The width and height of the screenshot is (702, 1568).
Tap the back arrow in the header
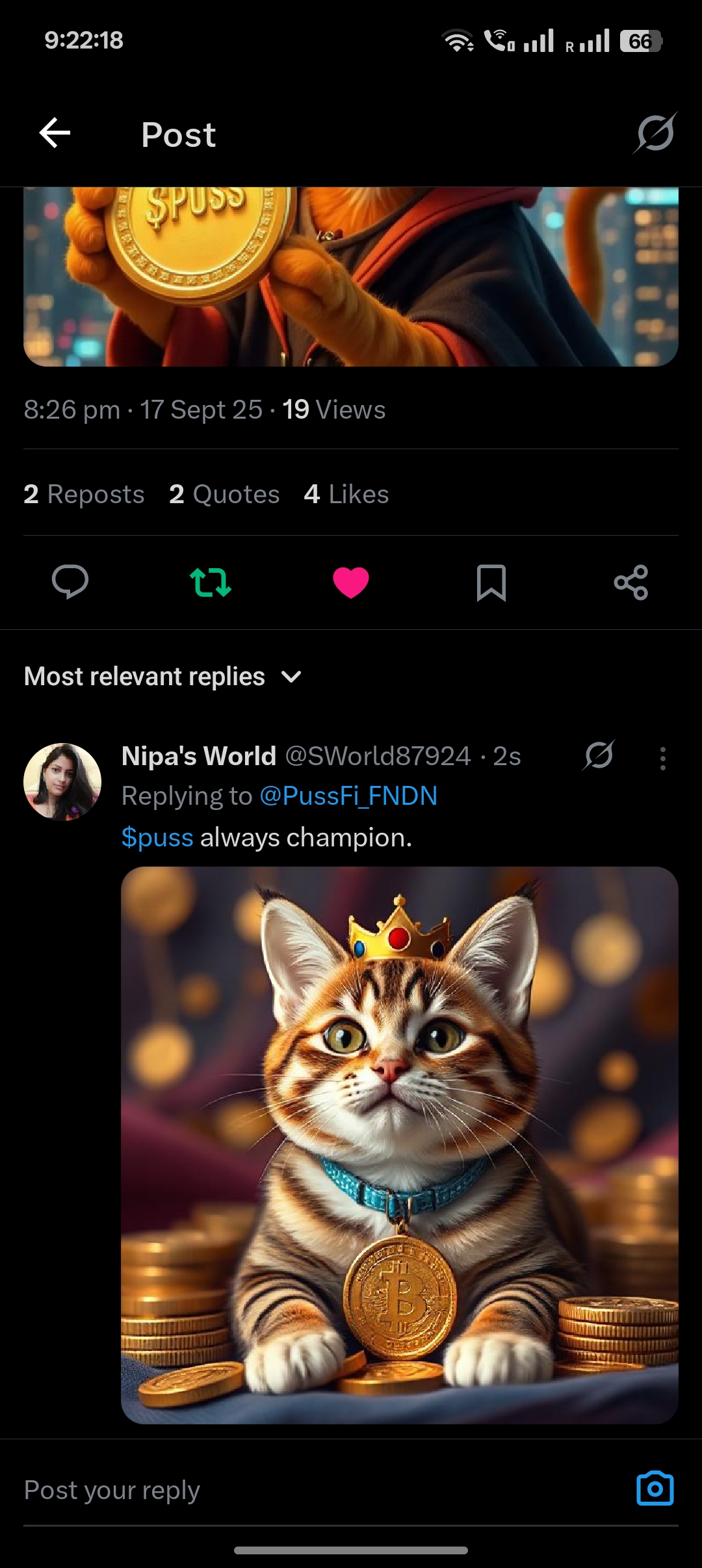[55, 133]
